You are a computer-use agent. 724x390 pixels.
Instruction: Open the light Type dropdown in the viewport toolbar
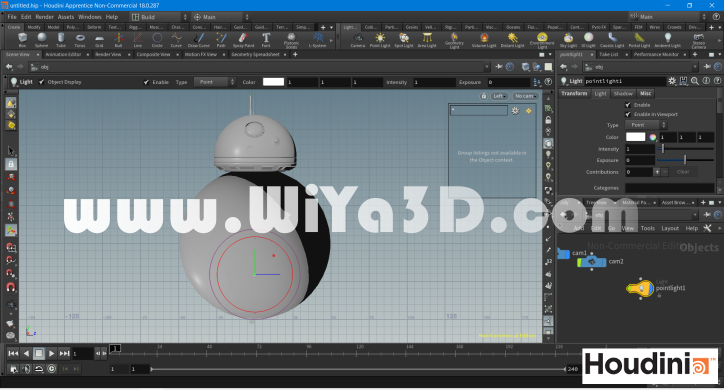click(x=214, y=82)
